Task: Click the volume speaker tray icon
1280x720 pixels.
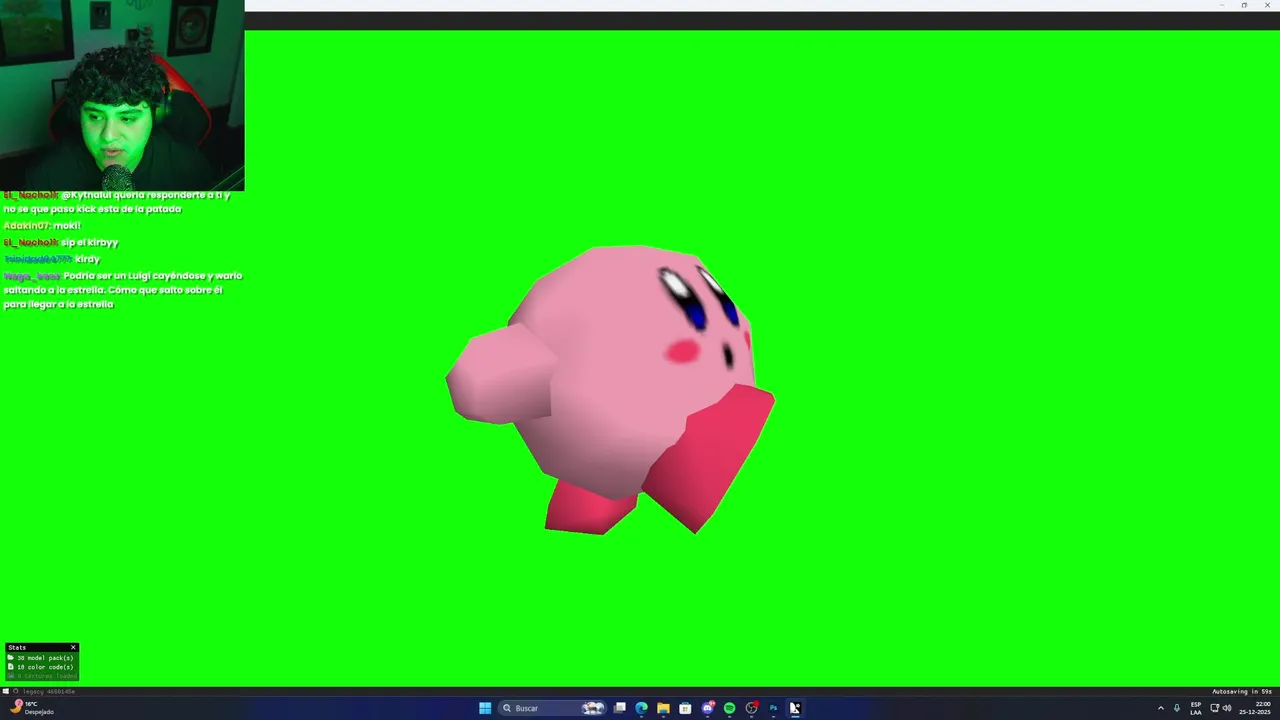Action: [1227, 708]
